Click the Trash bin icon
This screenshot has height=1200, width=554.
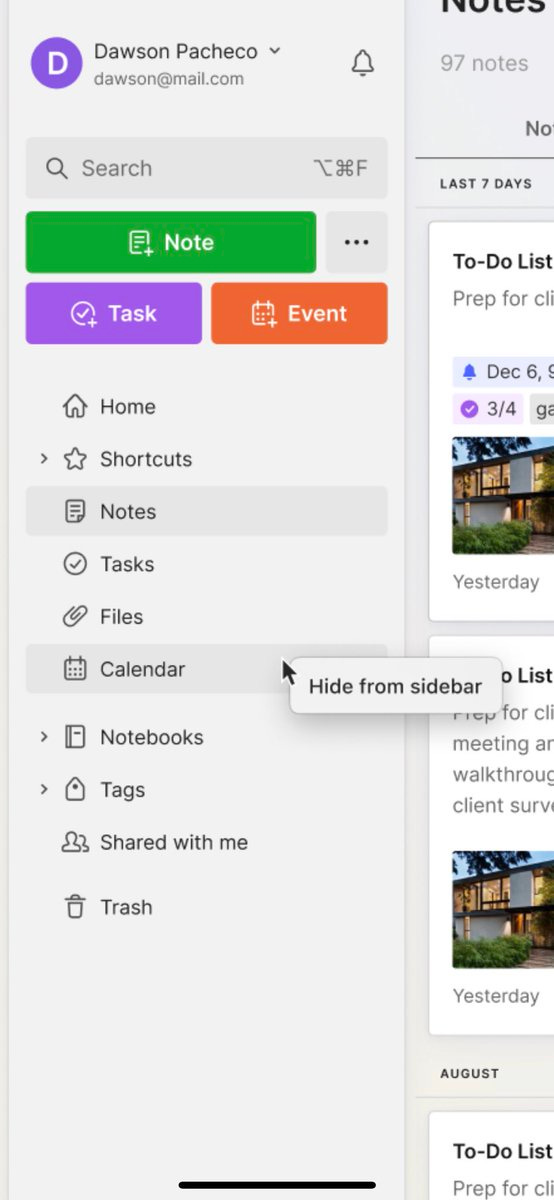point(75,907)
